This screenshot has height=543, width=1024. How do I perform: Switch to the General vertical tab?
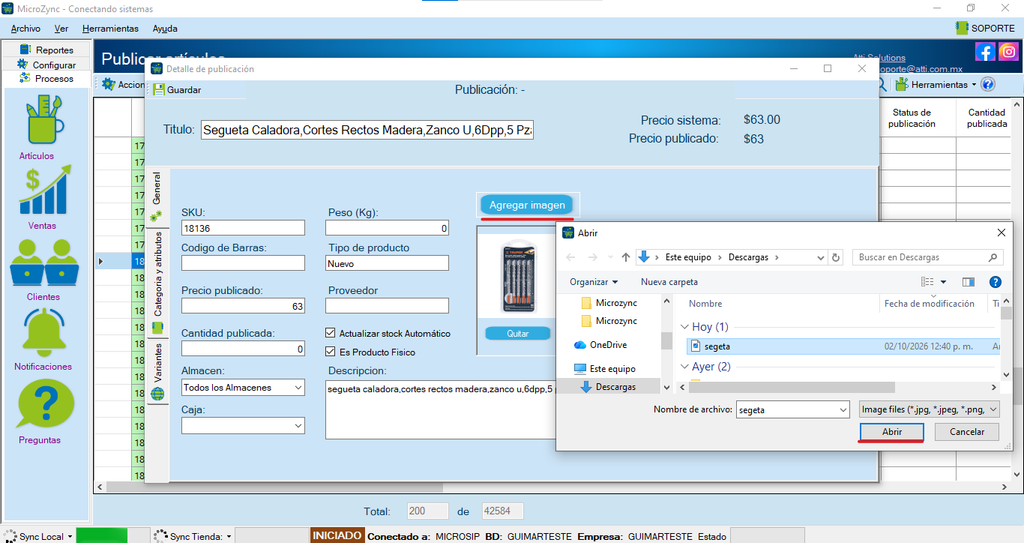point(157,197)
